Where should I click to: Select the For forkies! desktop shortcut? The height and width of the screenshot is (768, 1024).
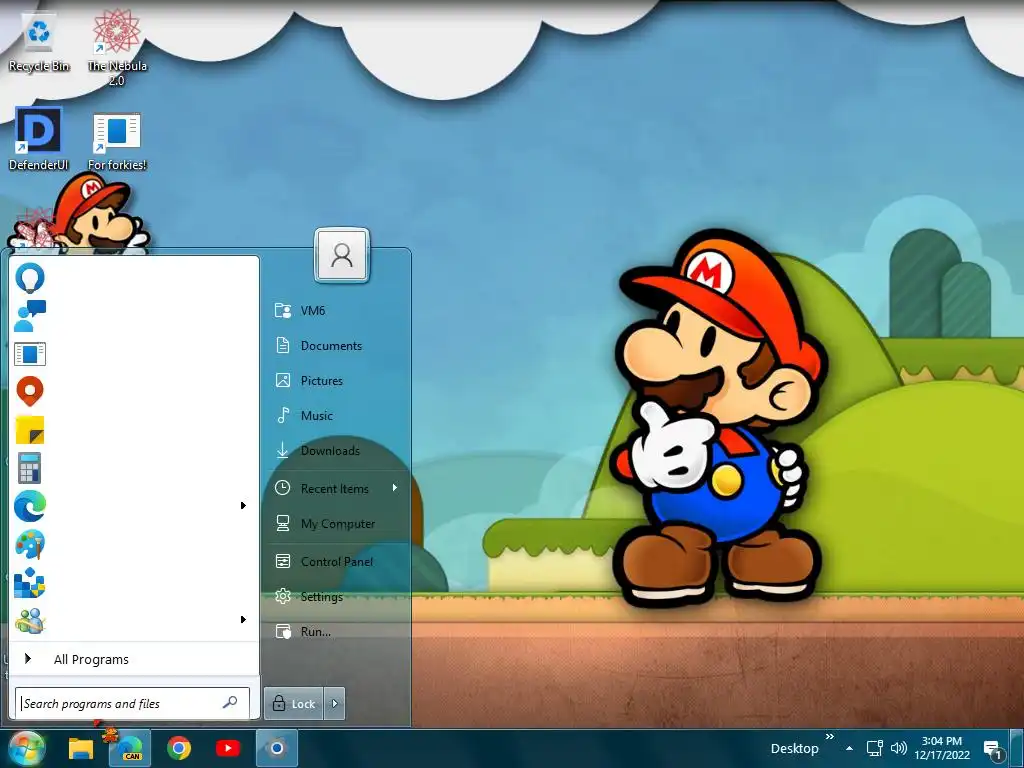(x=117, y=142)
